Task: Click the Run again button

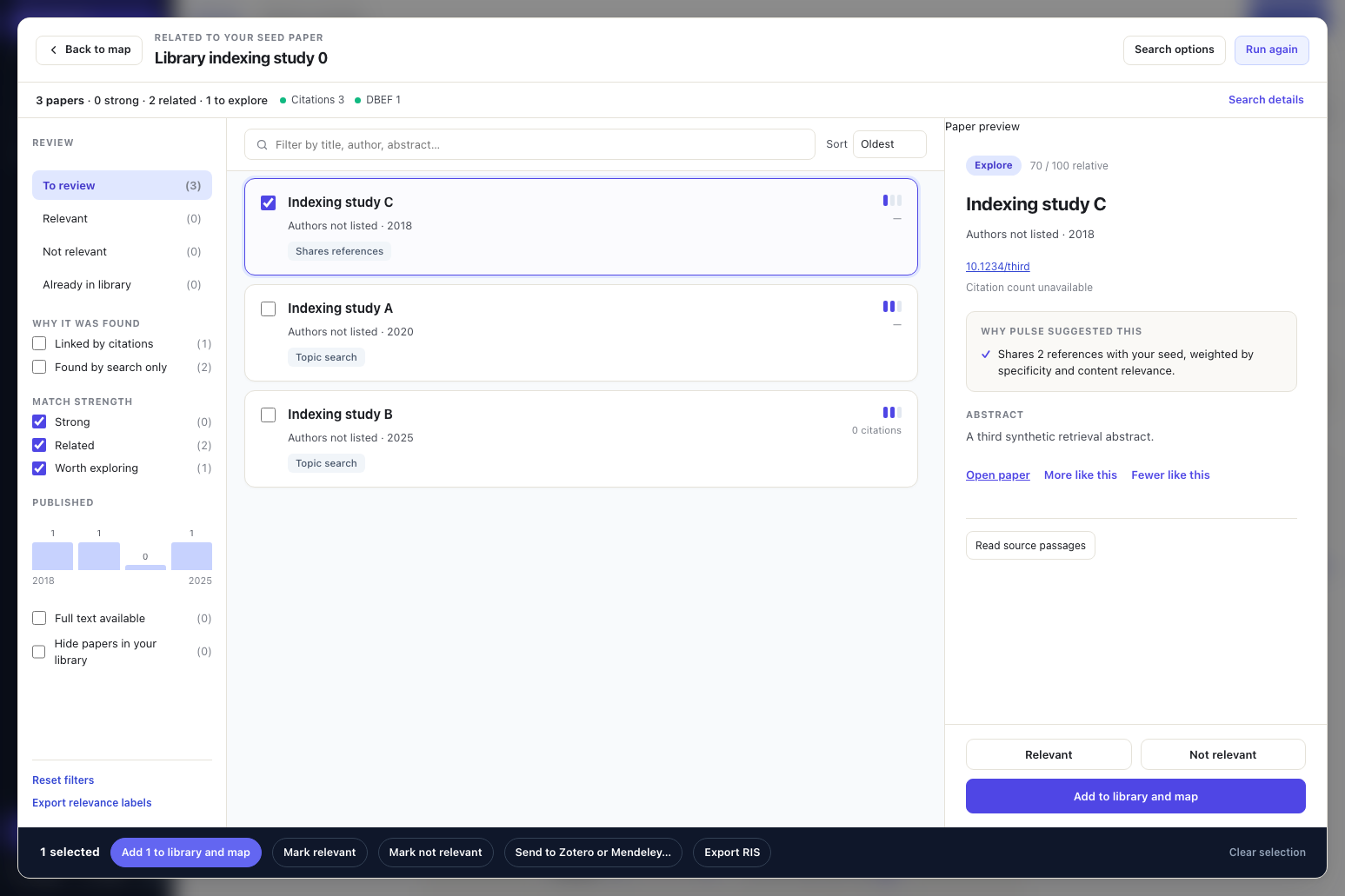Action: pyautogui.click(x=1271, y=50)
